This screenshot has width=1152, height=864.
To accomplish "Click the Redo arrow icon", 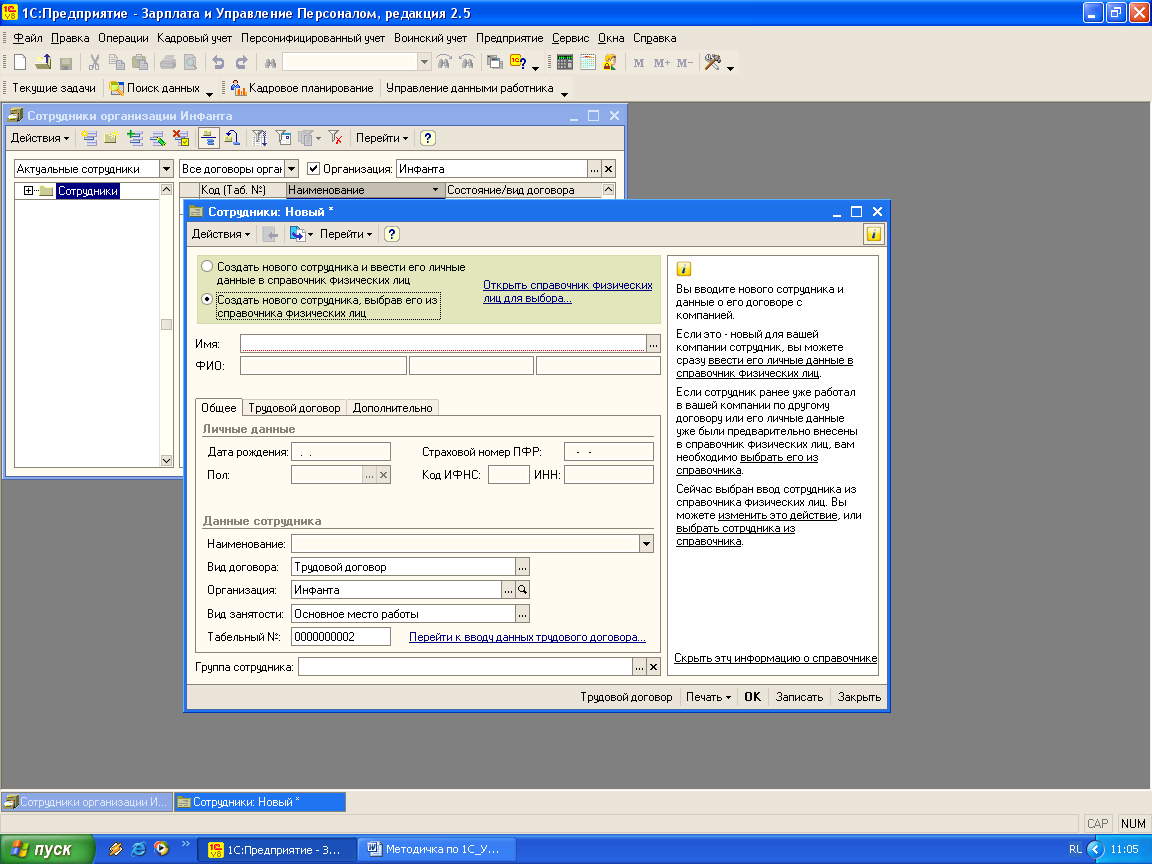I will [241, 62].
